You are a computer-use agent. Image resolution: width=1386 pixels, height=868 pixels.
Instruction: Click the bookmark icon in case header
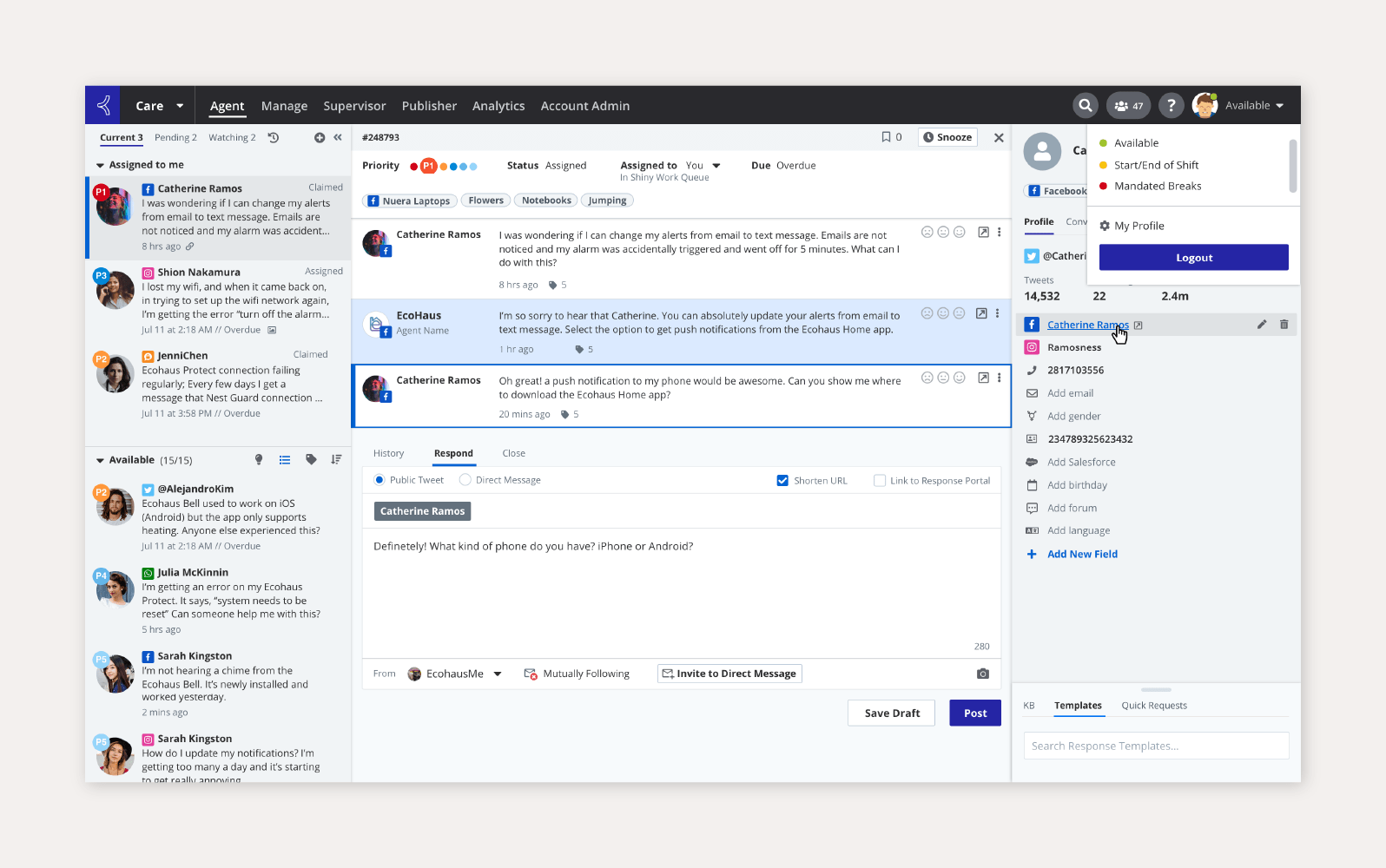pyautogui.click(x=886, y=137)
